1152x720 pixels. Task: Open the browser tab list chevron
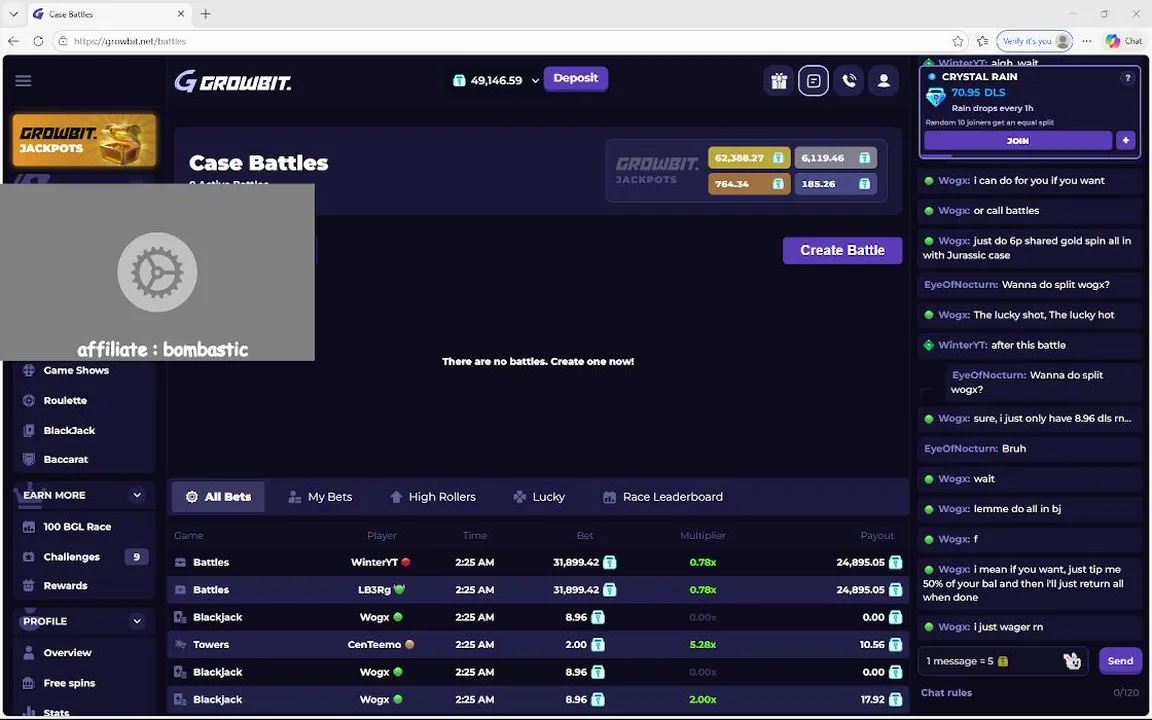pos(13,14)
